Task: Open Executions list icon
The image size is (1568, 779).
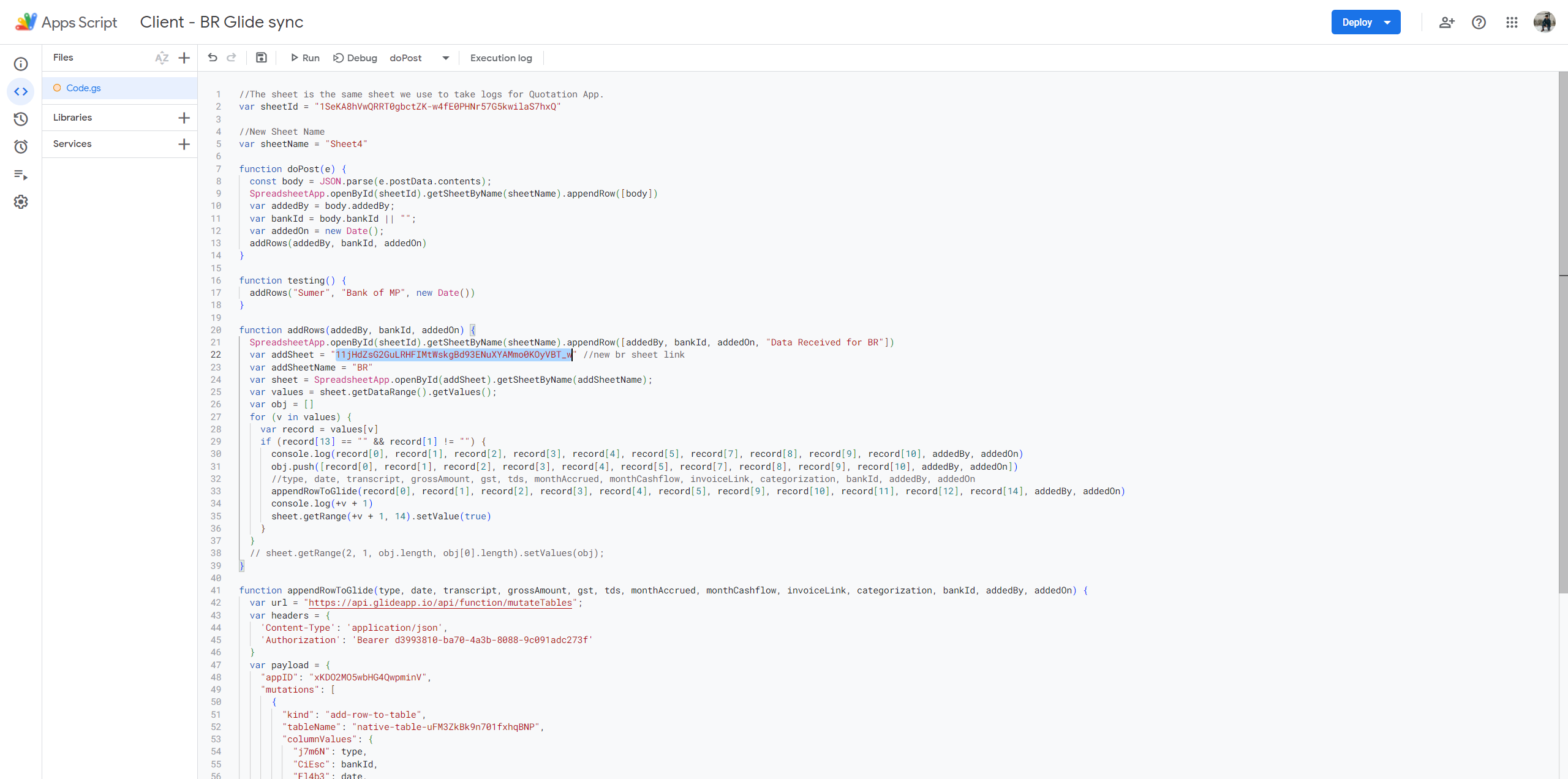Action: 21,175
